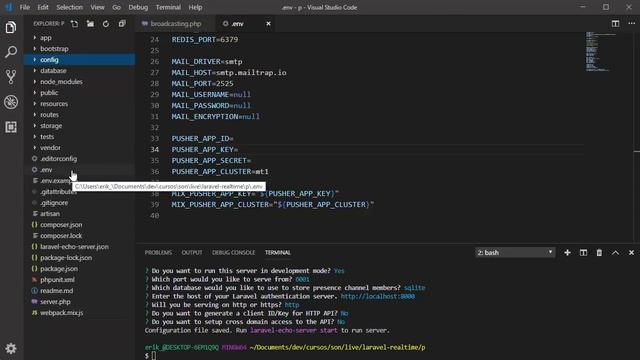The height and width of the screenshot is (360, 640).
Task: Open the Search view in activity bar
Action: tap(11, 52)
